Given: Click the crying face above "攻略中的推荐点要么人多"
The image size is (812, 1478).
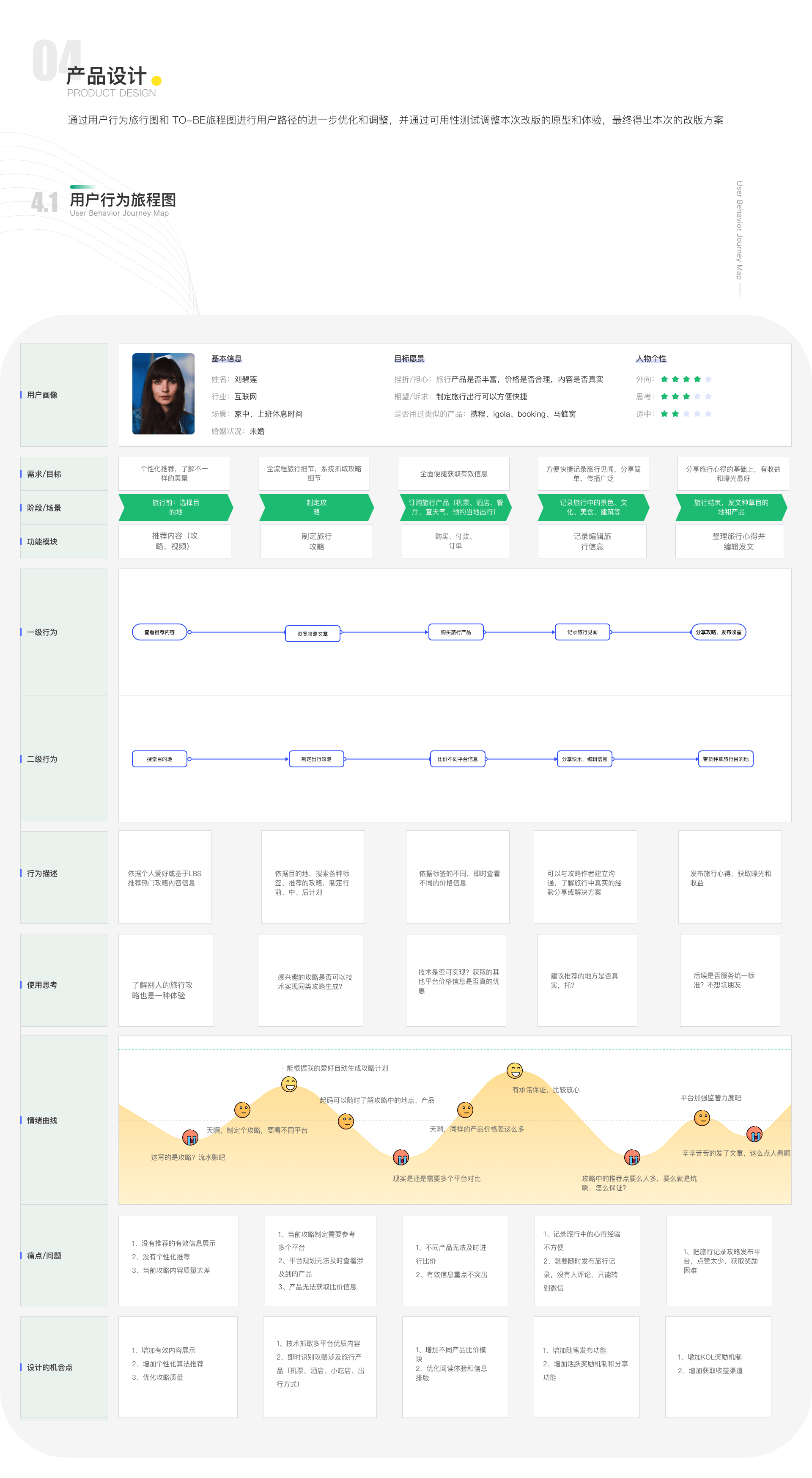Looking at the screenshot, I should [633, 1157].
